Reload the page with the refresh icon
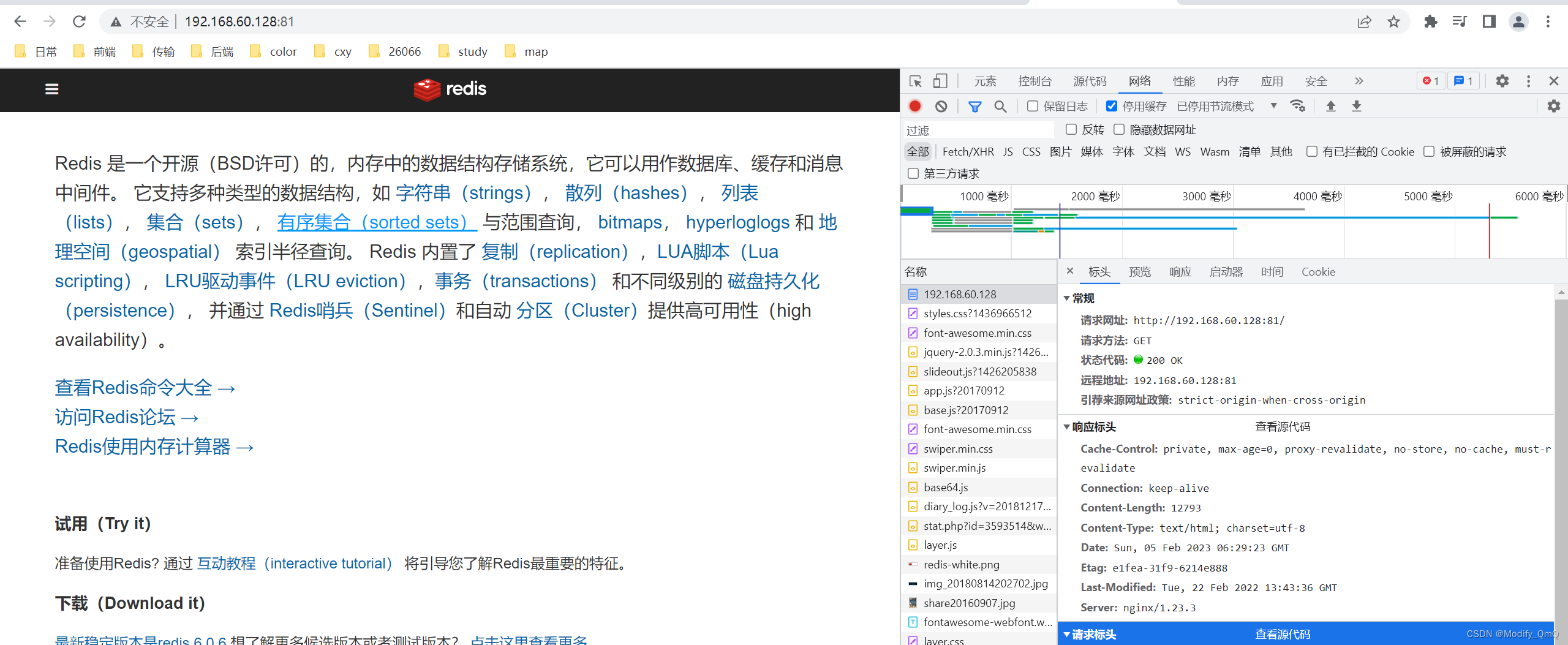 point(79,22)
